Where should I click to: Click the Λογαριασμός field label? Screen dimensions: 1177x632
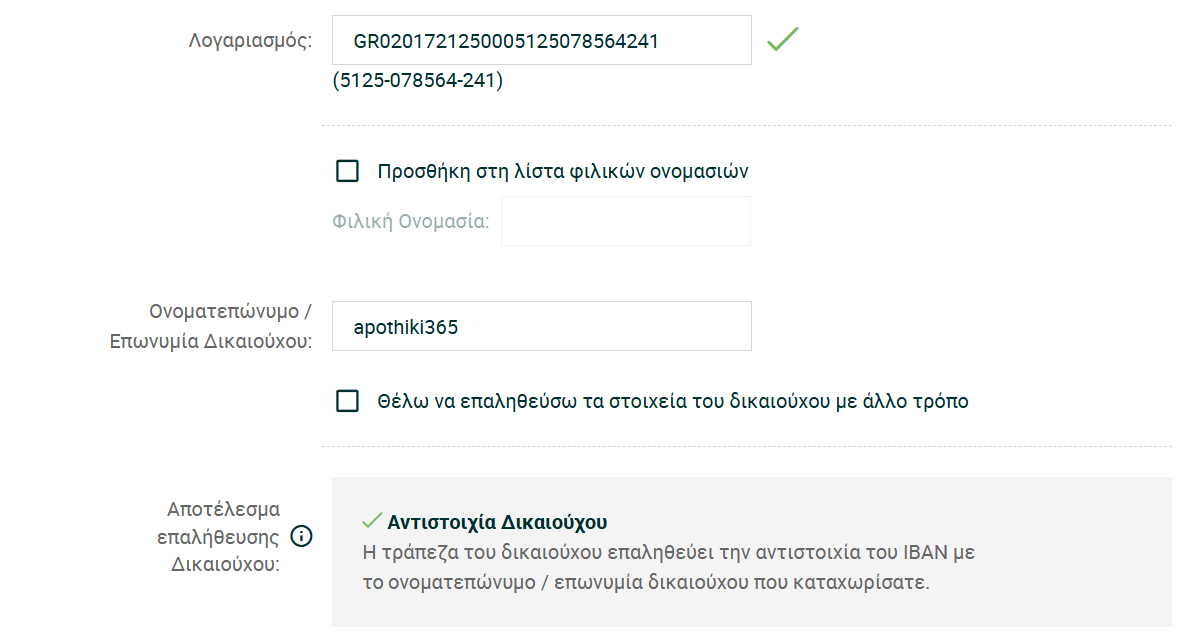250,41
